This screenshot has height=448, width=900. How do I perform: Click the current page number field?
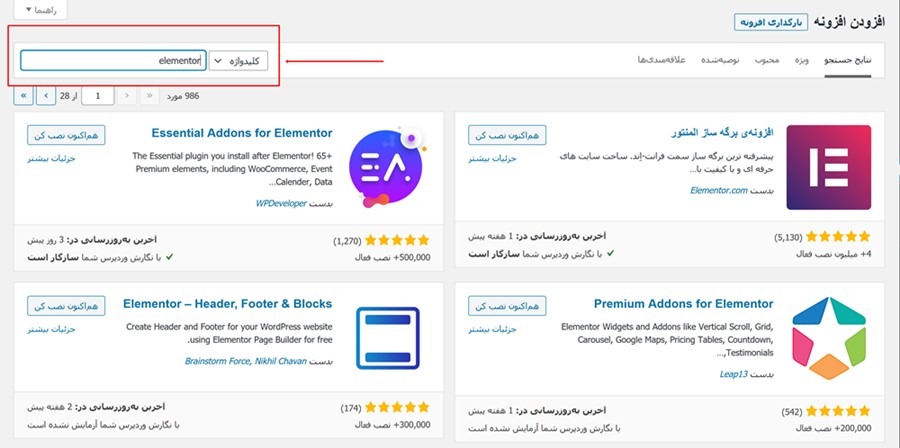[98, 96]
